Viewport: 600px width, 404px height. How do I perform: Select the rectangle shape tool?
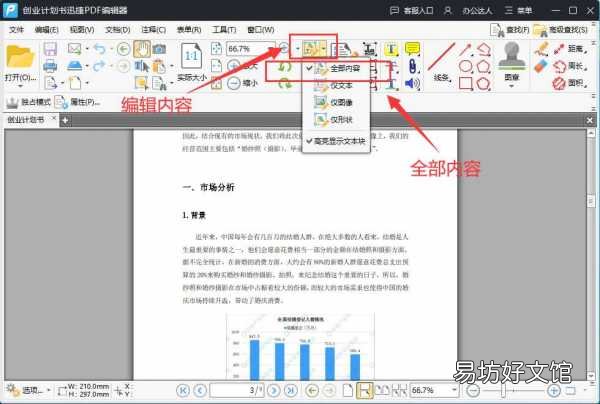(x=465, y=83)
